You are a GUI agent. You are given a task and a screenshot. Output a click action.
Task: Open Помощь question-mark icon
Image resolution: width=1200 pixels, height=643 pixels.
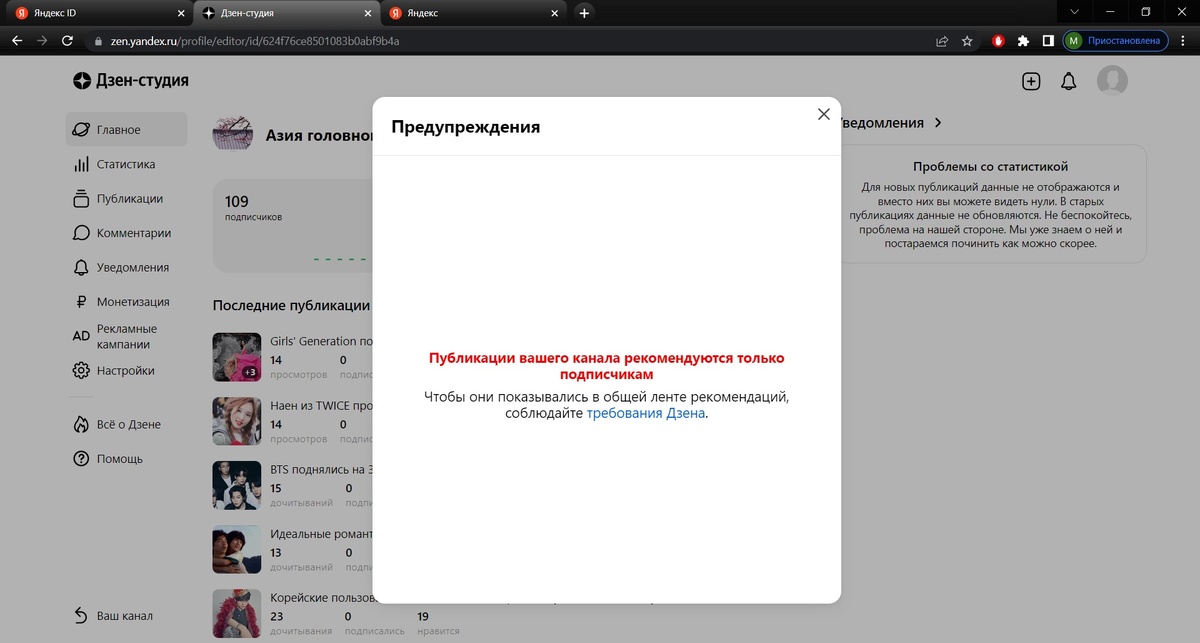pos(82,459)
